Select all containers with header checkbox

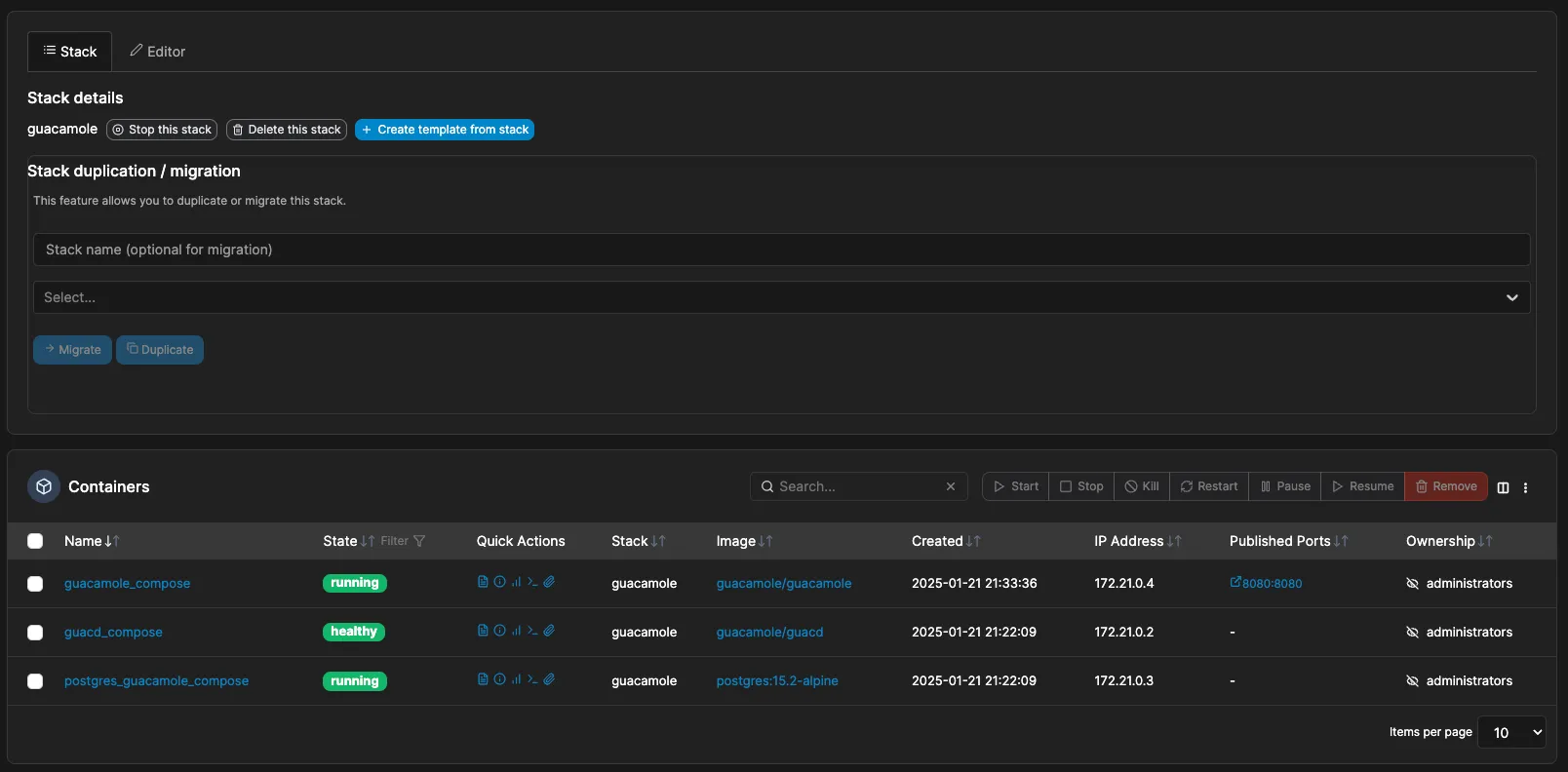click(35, 541)
